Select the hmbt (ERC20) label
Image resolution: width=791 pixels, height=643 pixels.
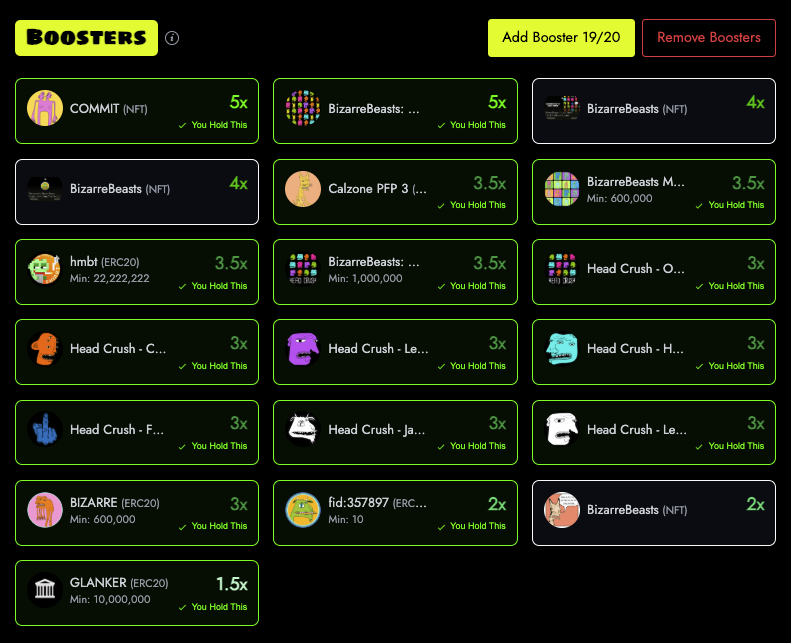(x=104, y=262)
